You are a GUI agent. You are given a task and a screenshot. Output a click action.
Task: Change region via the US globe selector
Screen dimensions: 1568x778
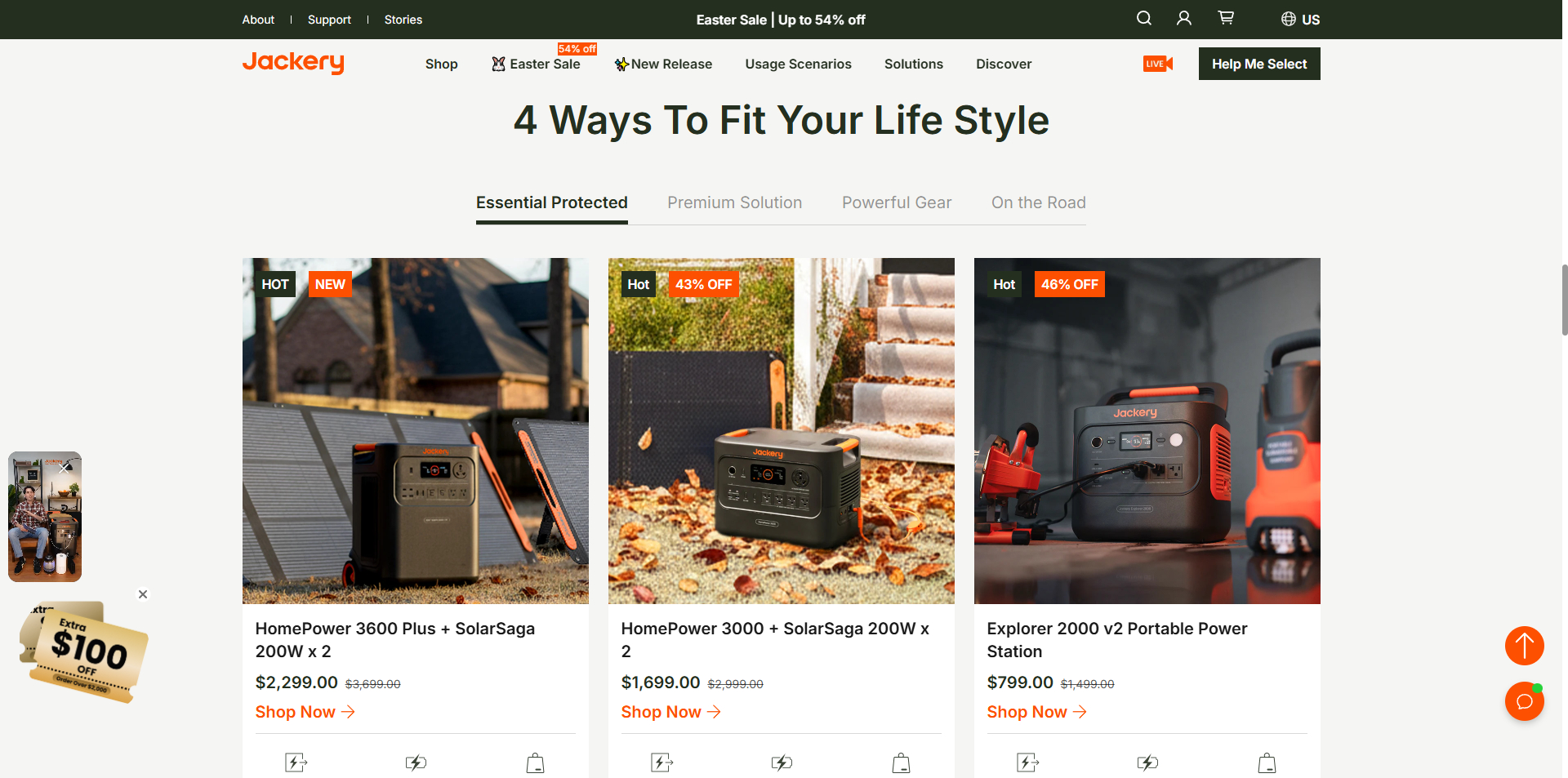tap(1300, 19)
